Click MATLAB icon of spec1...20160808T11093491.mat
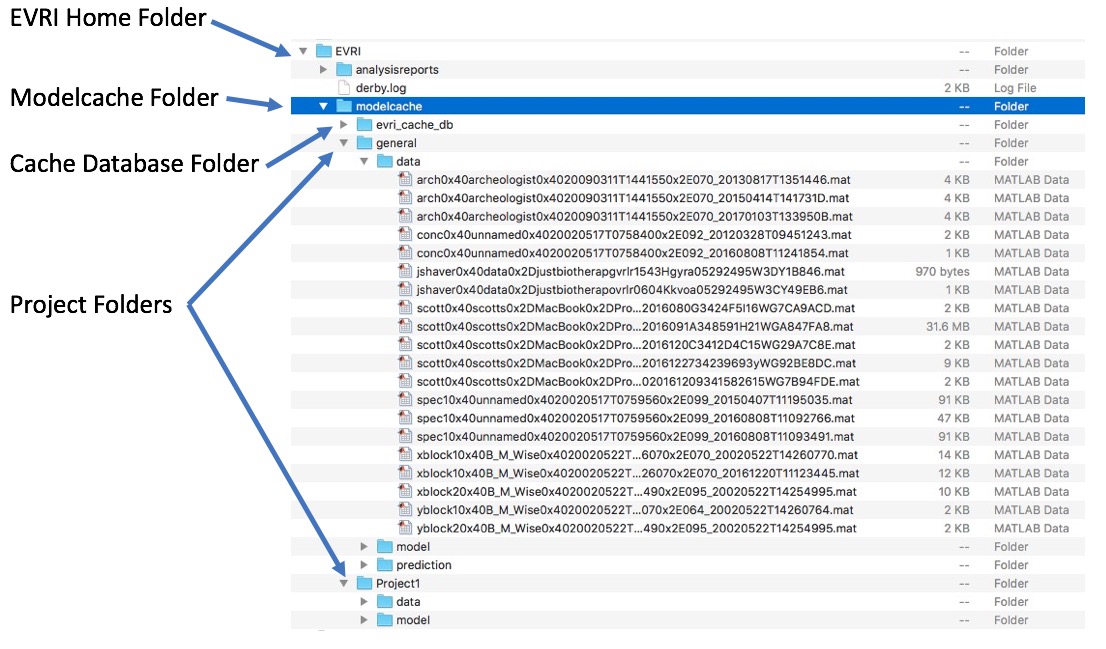The width and height of the screenshot is (1106, 649). [405, 436]
